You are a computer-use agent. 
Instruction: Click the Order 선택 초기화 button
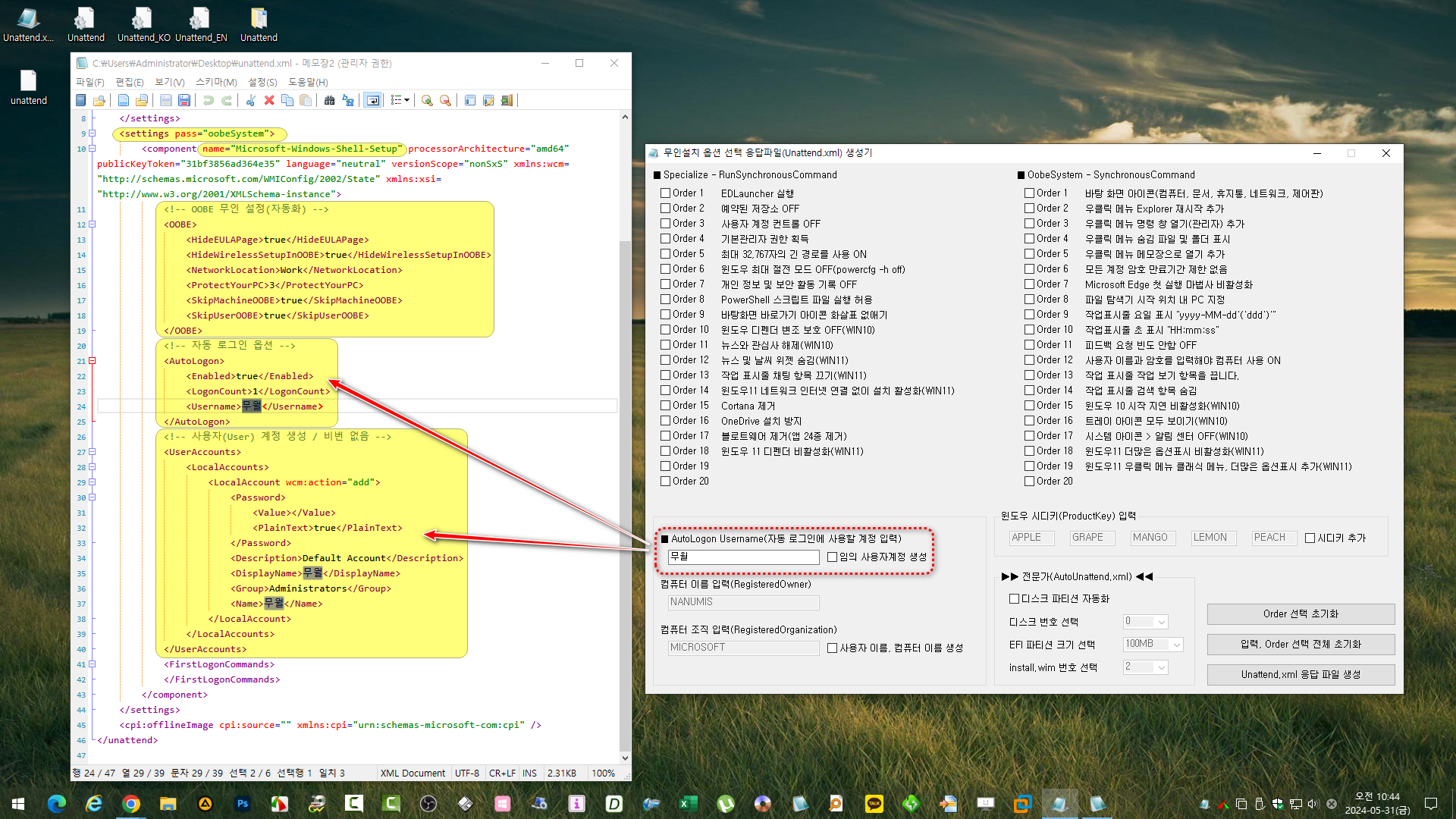coord(1301,613)
